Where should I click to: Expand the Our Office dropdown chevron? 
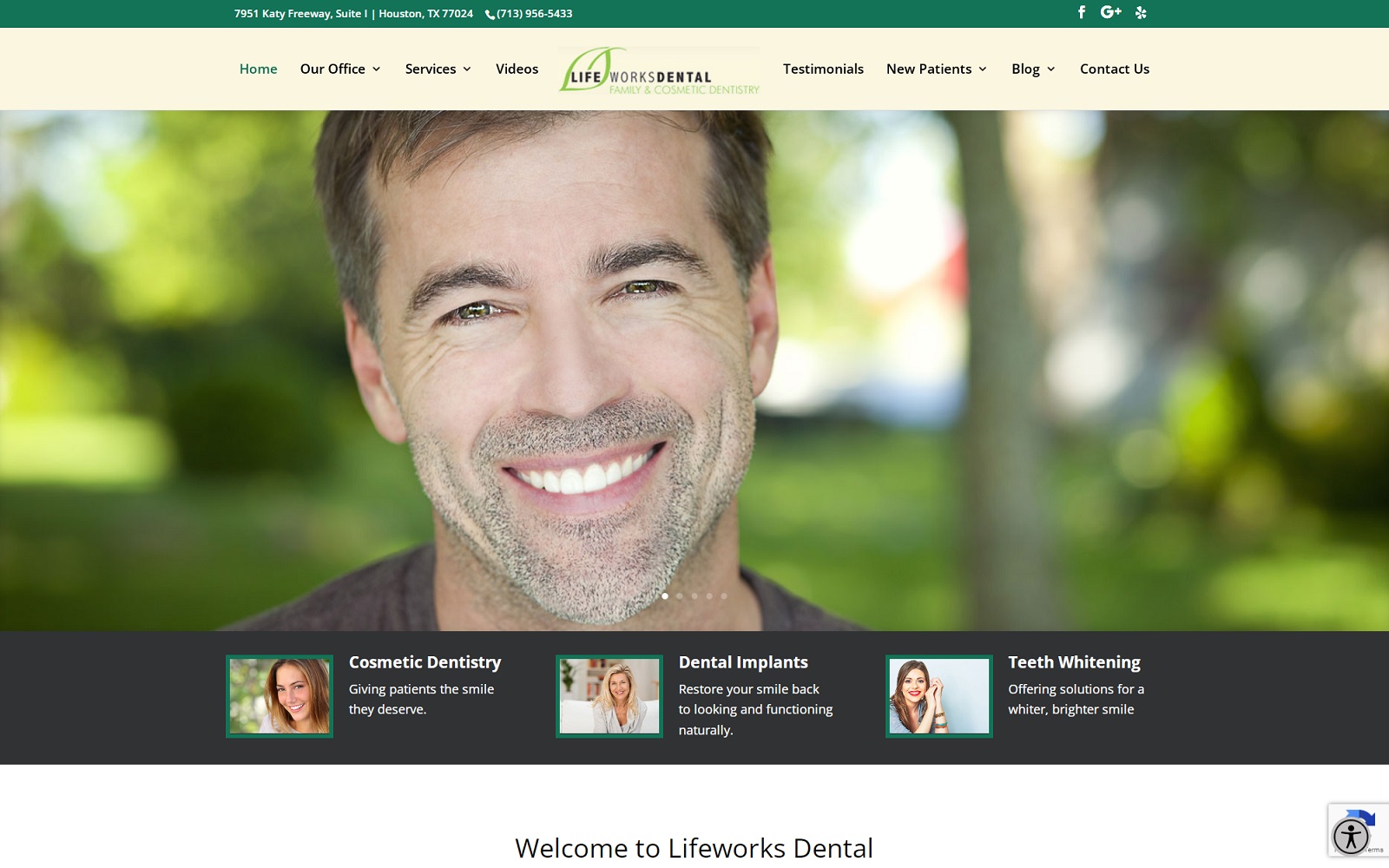(x=377, y=69)
